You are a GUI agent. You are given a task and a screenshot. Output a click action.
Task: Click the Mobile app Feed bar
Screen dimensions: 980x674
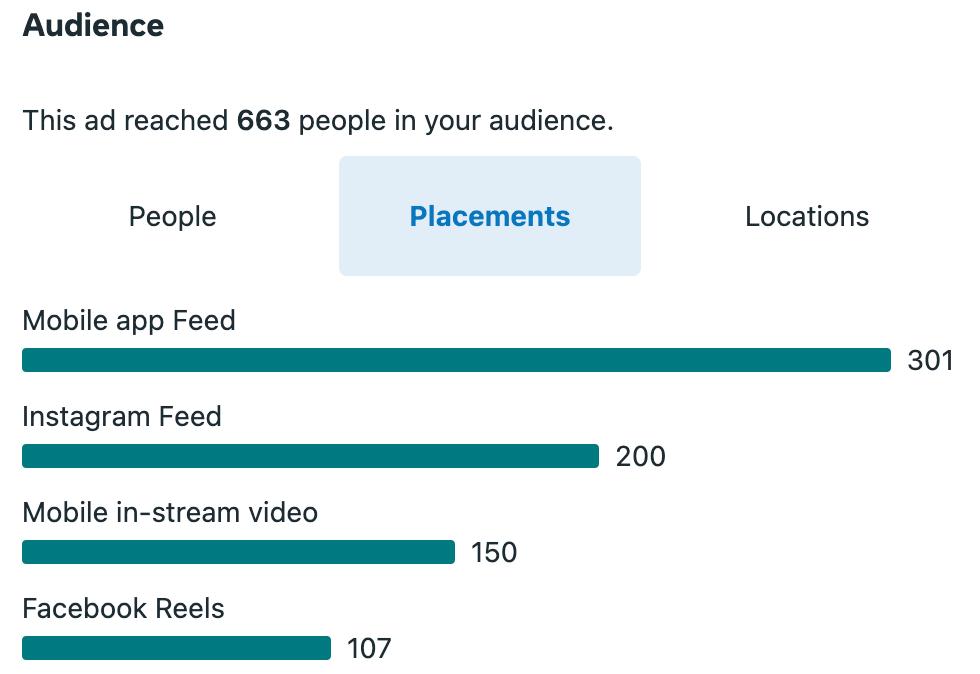(x=456, y=360)
